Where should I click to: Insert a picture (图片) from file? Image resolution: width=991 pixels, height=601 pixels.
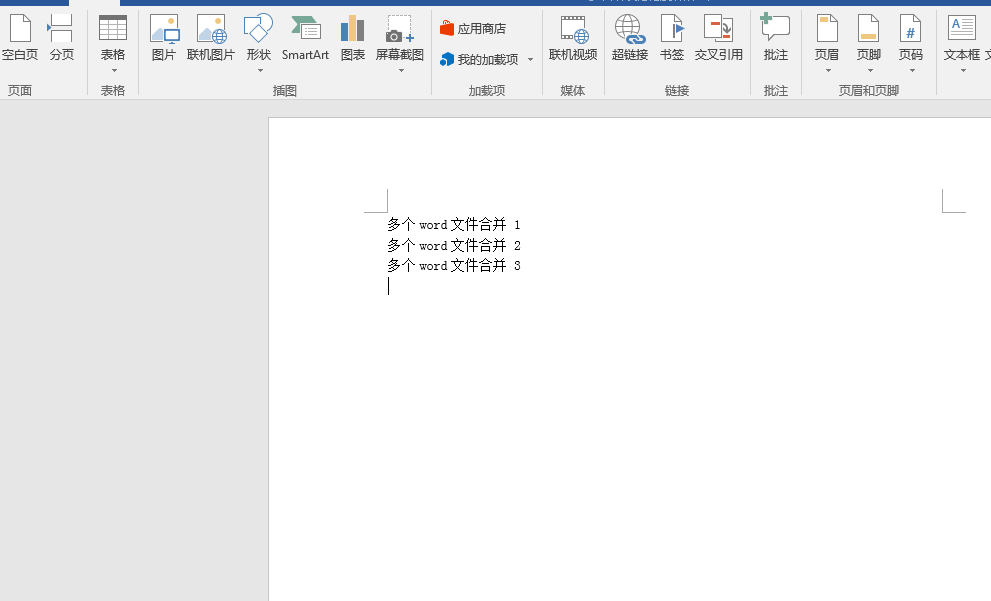(x=164, y=38)
